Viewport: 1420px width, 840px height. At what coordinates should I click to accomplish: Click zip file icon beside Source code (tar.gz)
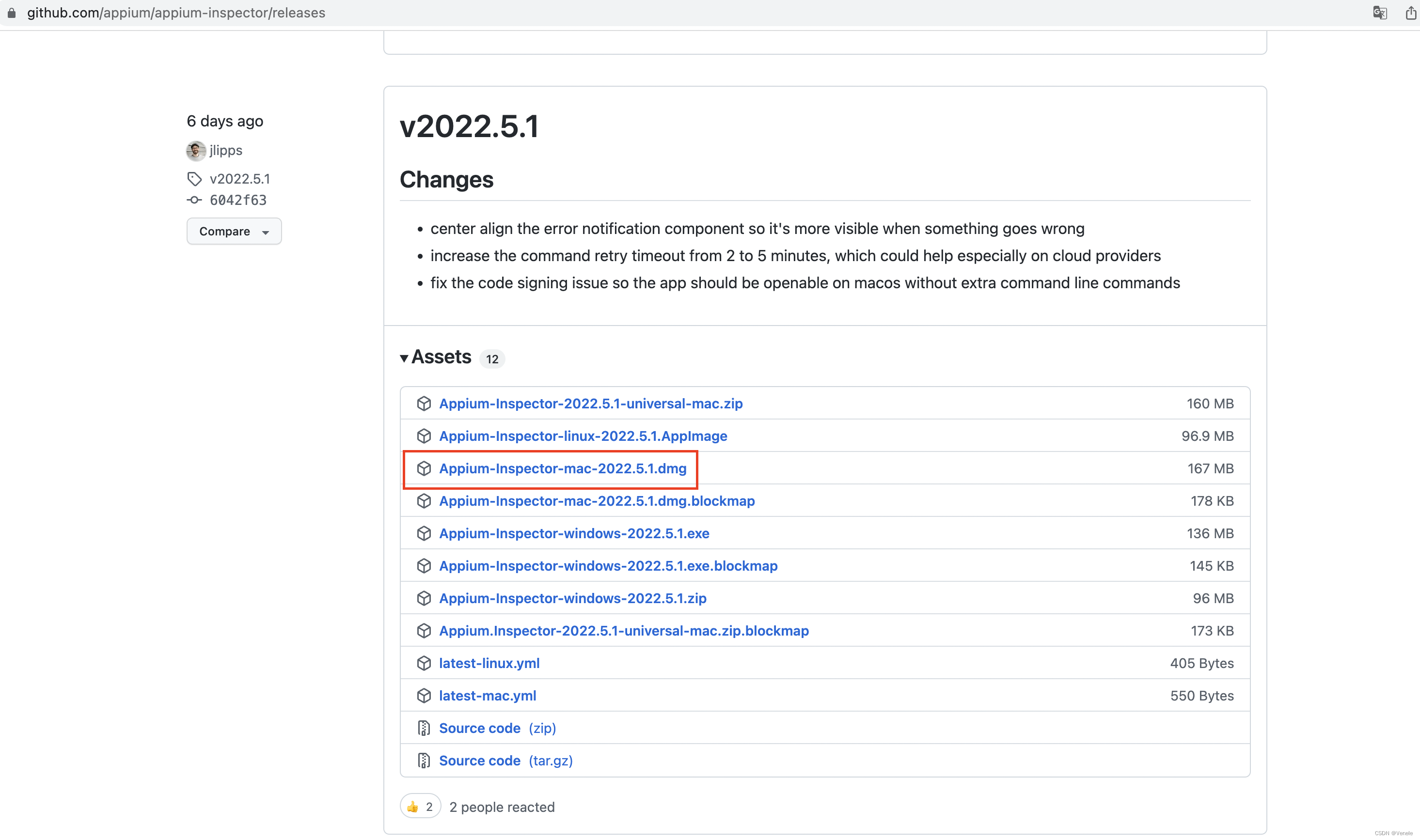tap(424, 761)
